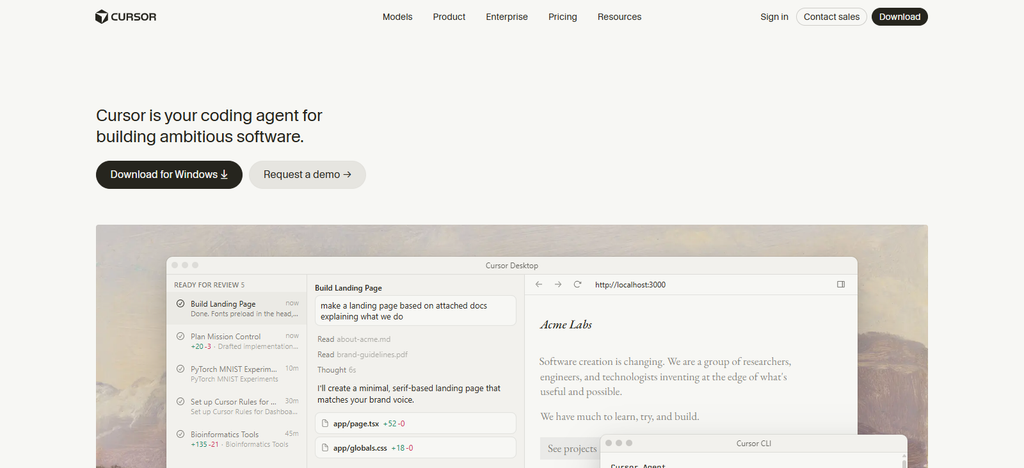
Task: Click the browser forward arrow icon
Action: point(558,285)
